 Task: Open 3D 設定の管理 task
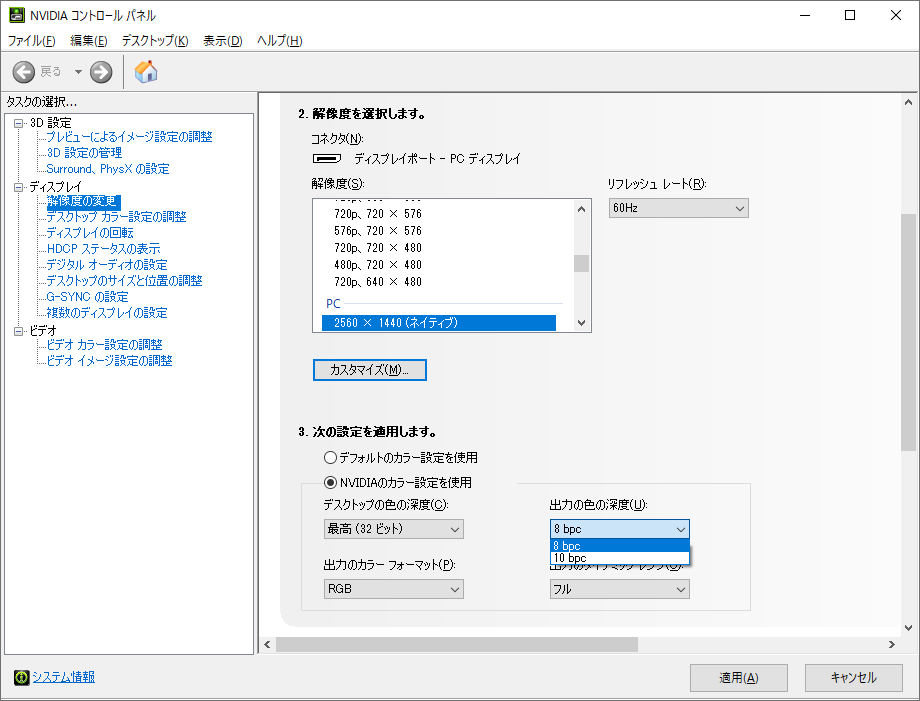point(84,153)
